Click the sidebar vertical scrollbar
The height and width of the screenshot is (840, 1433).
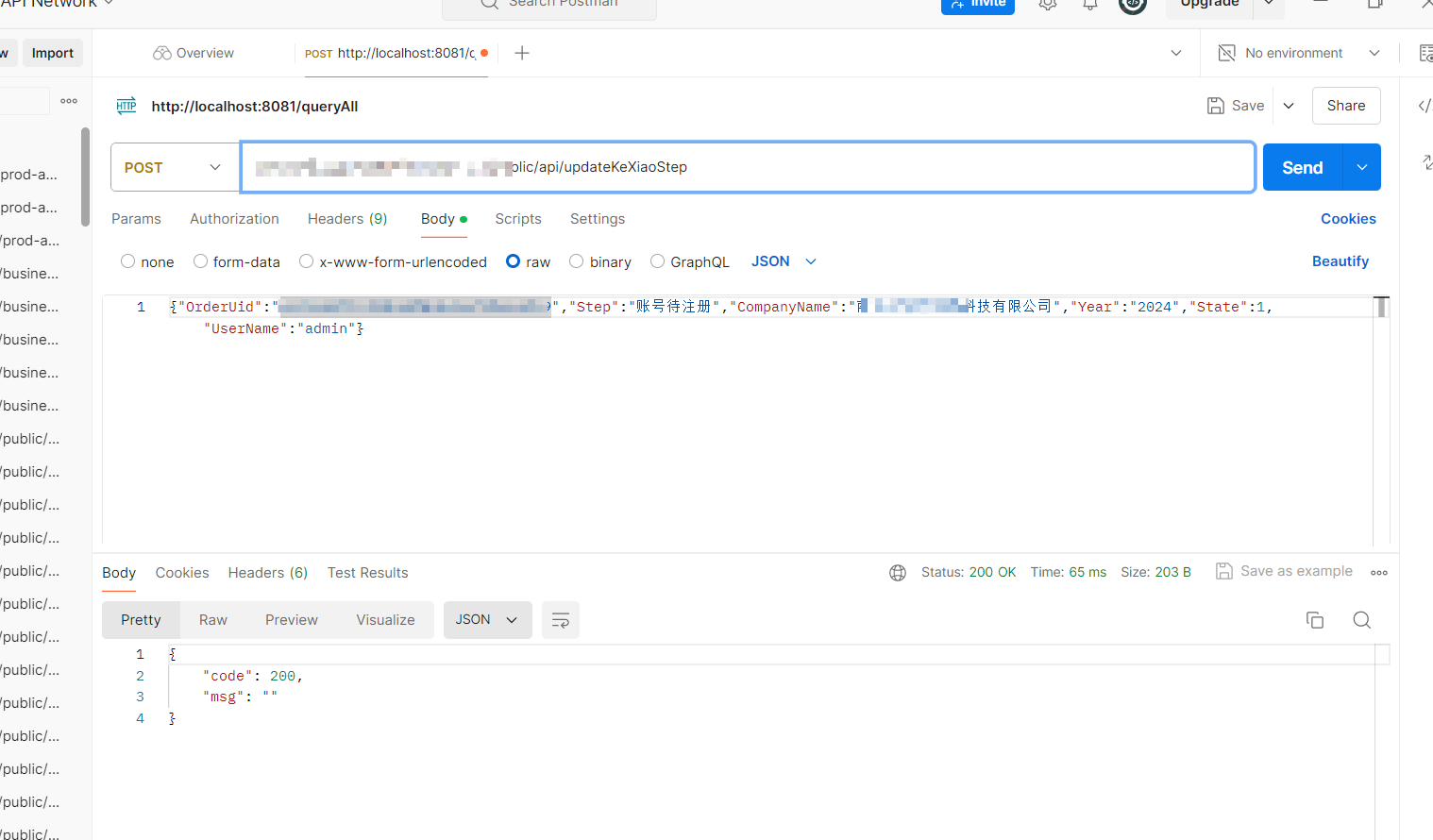tap(85, 177)
